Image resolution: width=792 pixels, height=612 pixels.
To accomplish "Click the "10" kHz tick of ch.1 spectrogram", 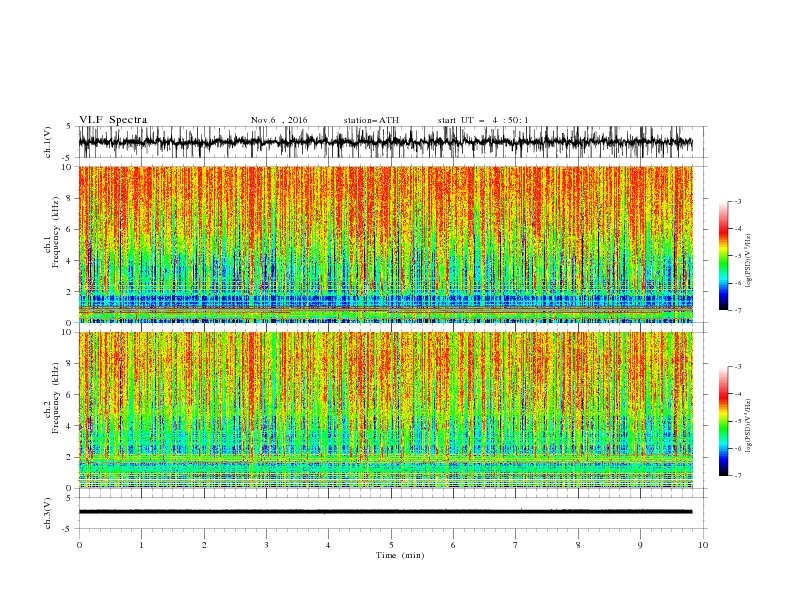I will [x=68, y=167].
